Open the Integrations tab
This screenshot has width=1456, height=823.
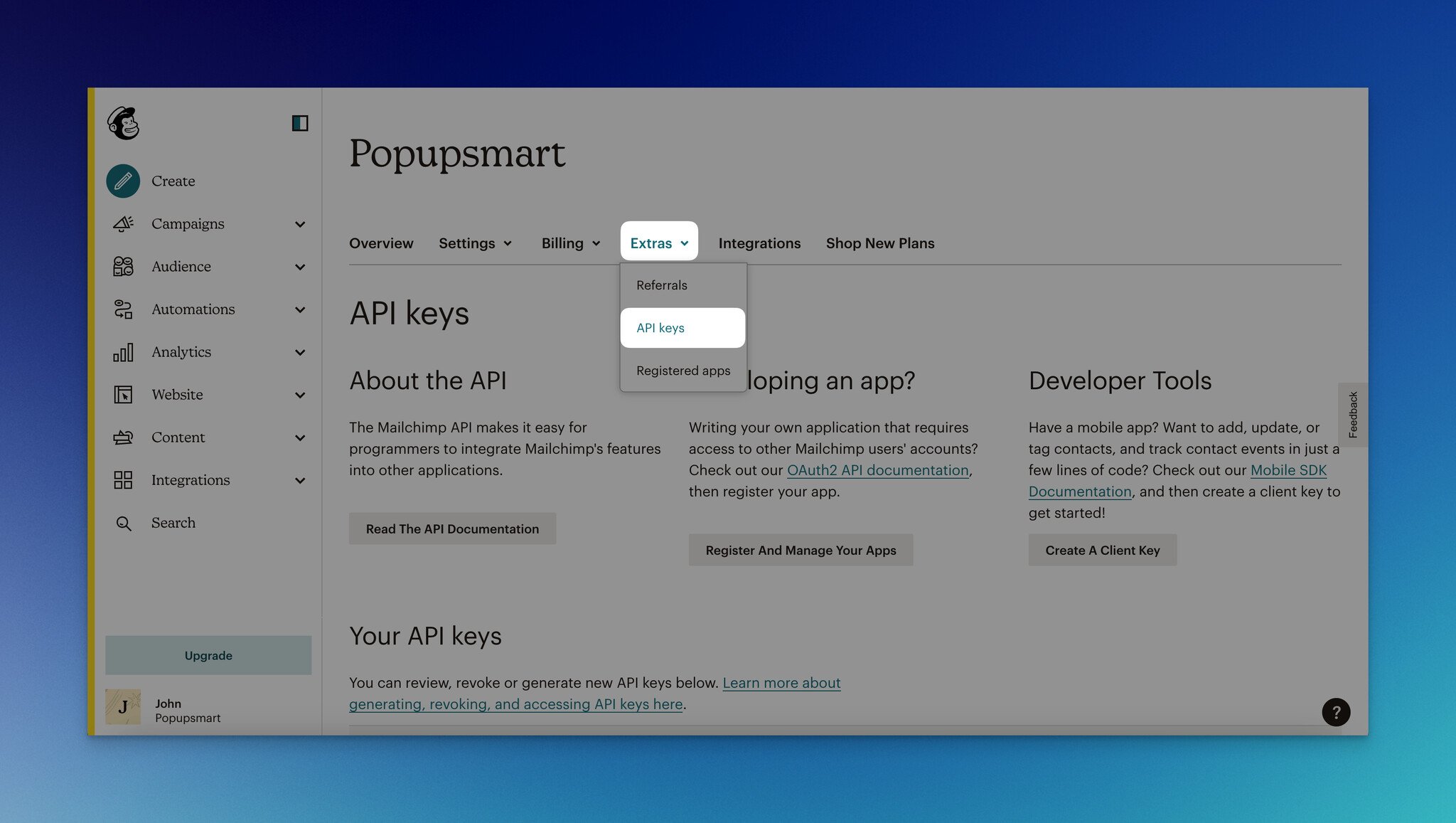pos(759,243)
